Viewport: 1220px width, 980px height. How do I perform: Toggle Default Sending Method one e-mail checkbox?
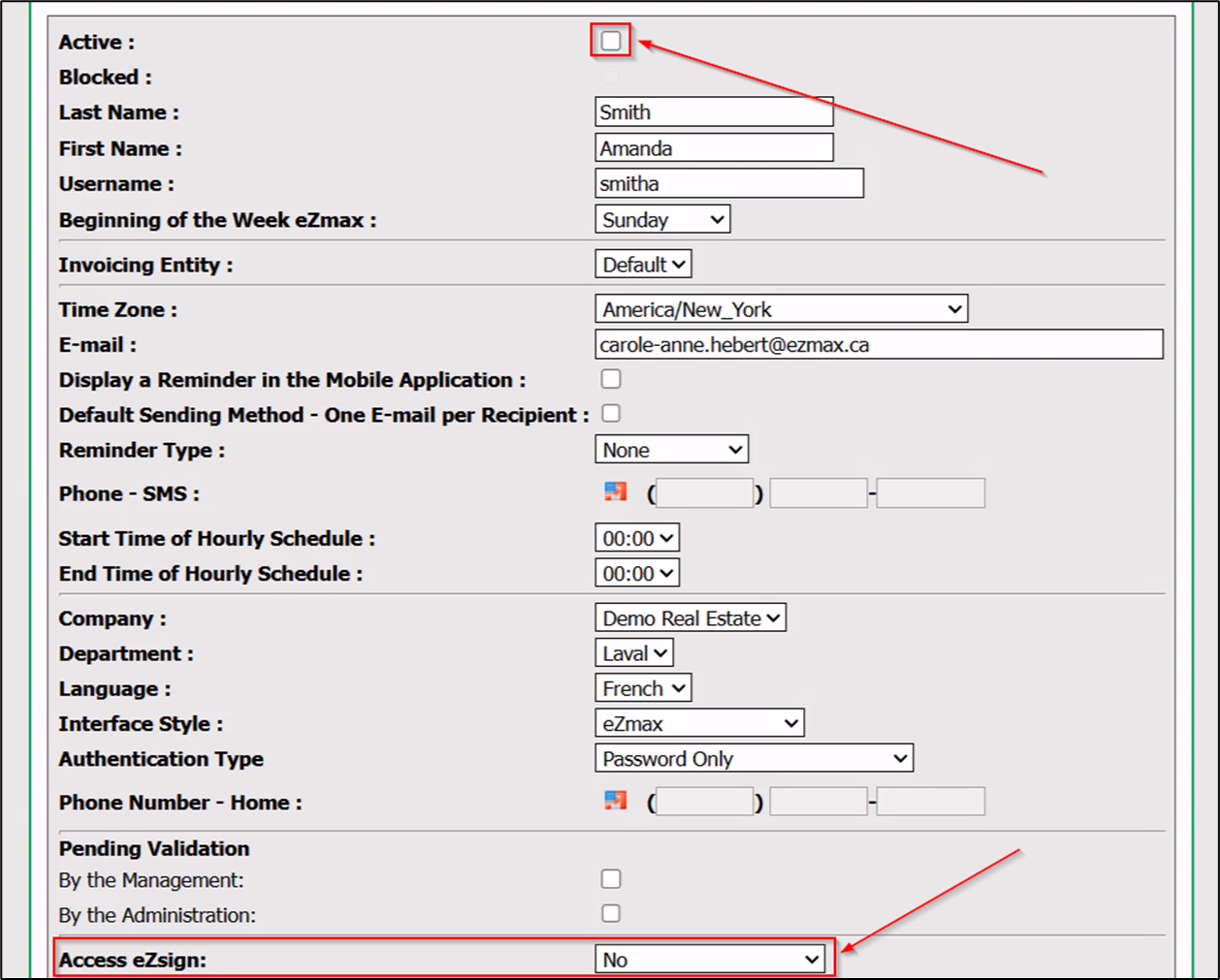tap(611, 414)
